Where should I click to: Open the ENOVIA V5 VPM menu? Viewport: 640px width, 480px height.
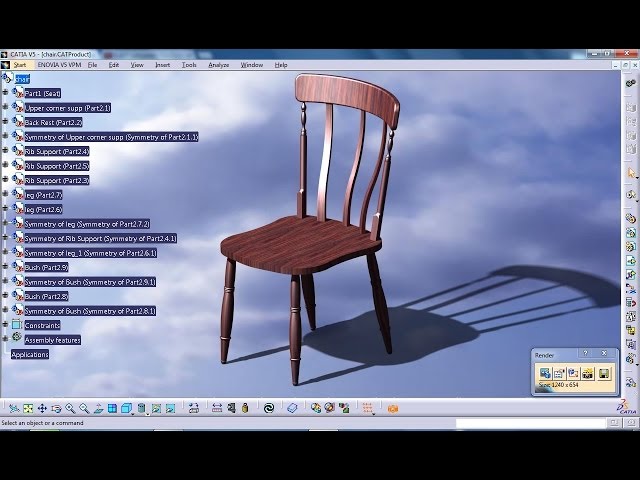(59, 65)
